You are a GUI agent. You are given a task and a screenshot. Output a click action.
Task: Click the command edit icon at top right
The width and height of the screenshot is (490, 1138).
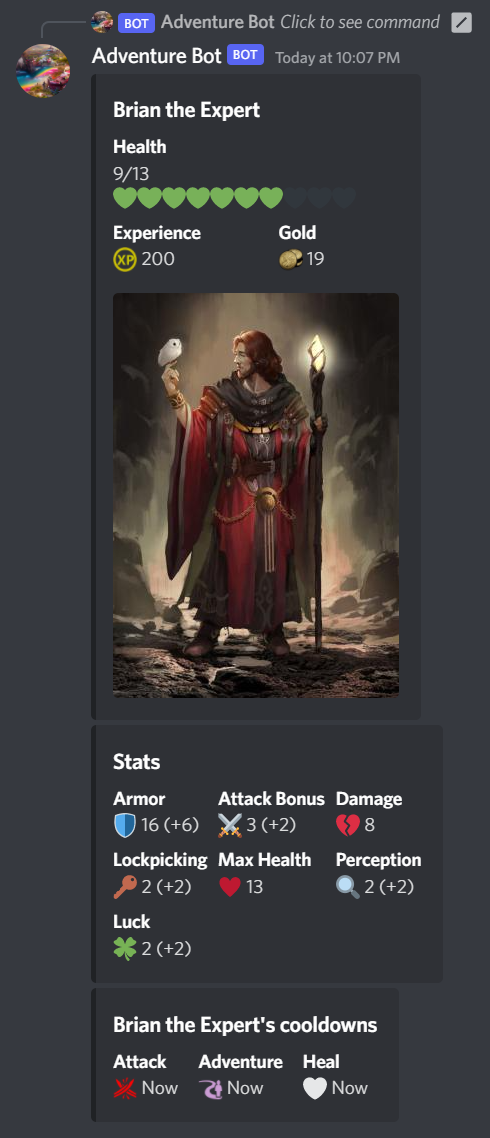pos(462,22)
